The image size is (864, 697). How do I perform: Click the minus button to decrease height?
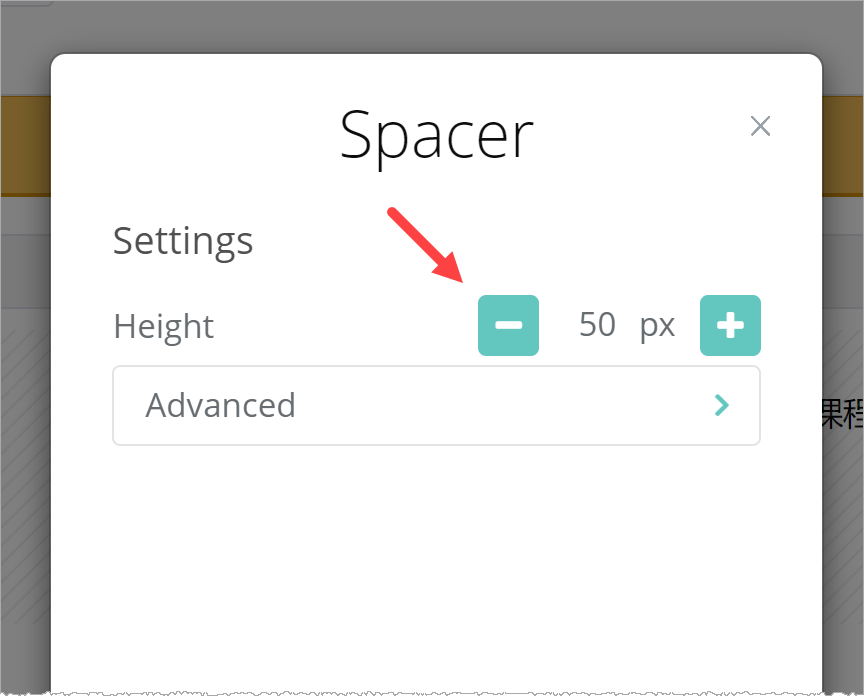(x=508, y=326)
